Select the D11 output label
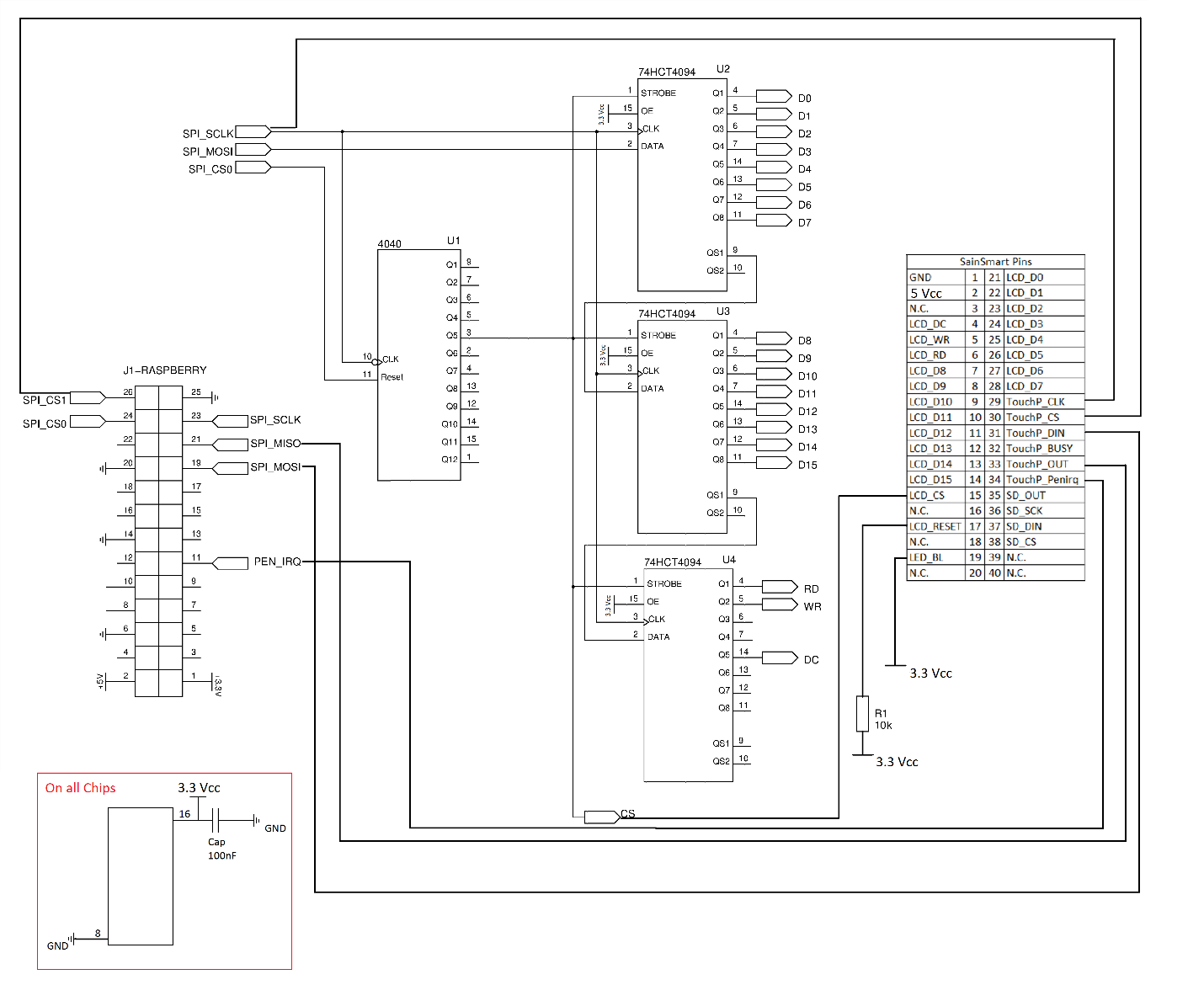 [x=807, y=394]
